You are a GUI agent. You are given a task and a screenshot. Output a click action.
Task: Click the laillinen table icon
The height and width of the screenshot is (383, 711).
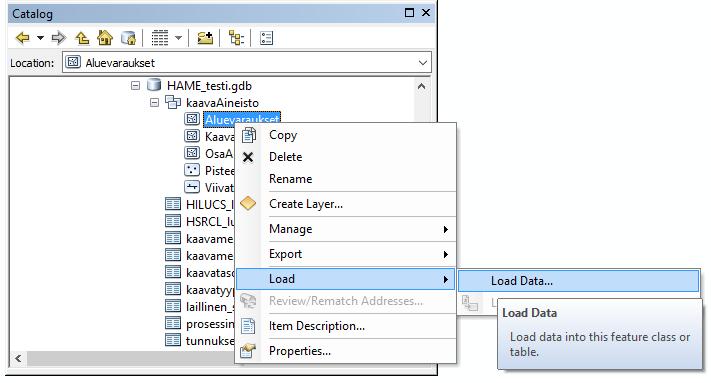173,306
